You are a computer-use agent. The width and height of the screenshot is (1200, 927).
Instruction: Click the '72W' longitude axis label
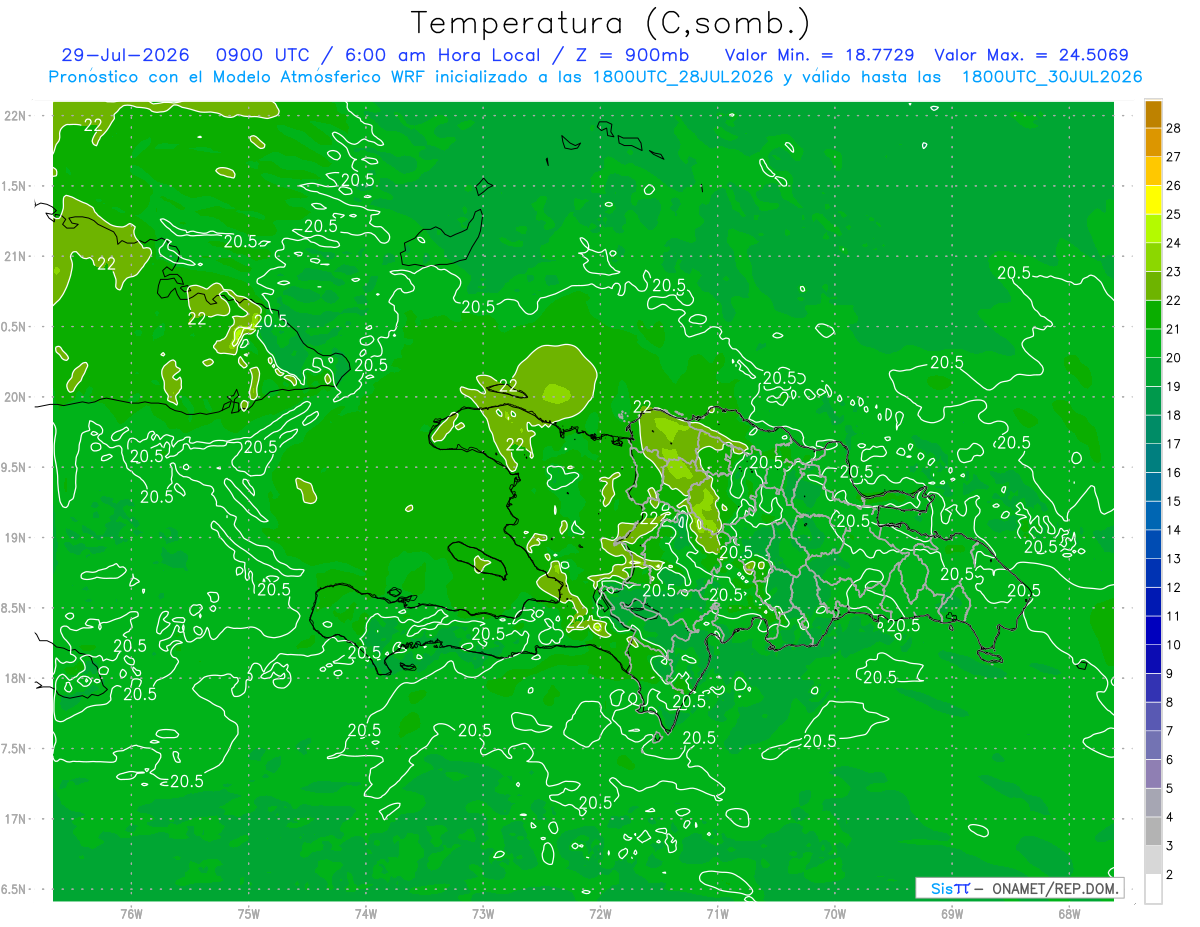(x=600, y=913)
